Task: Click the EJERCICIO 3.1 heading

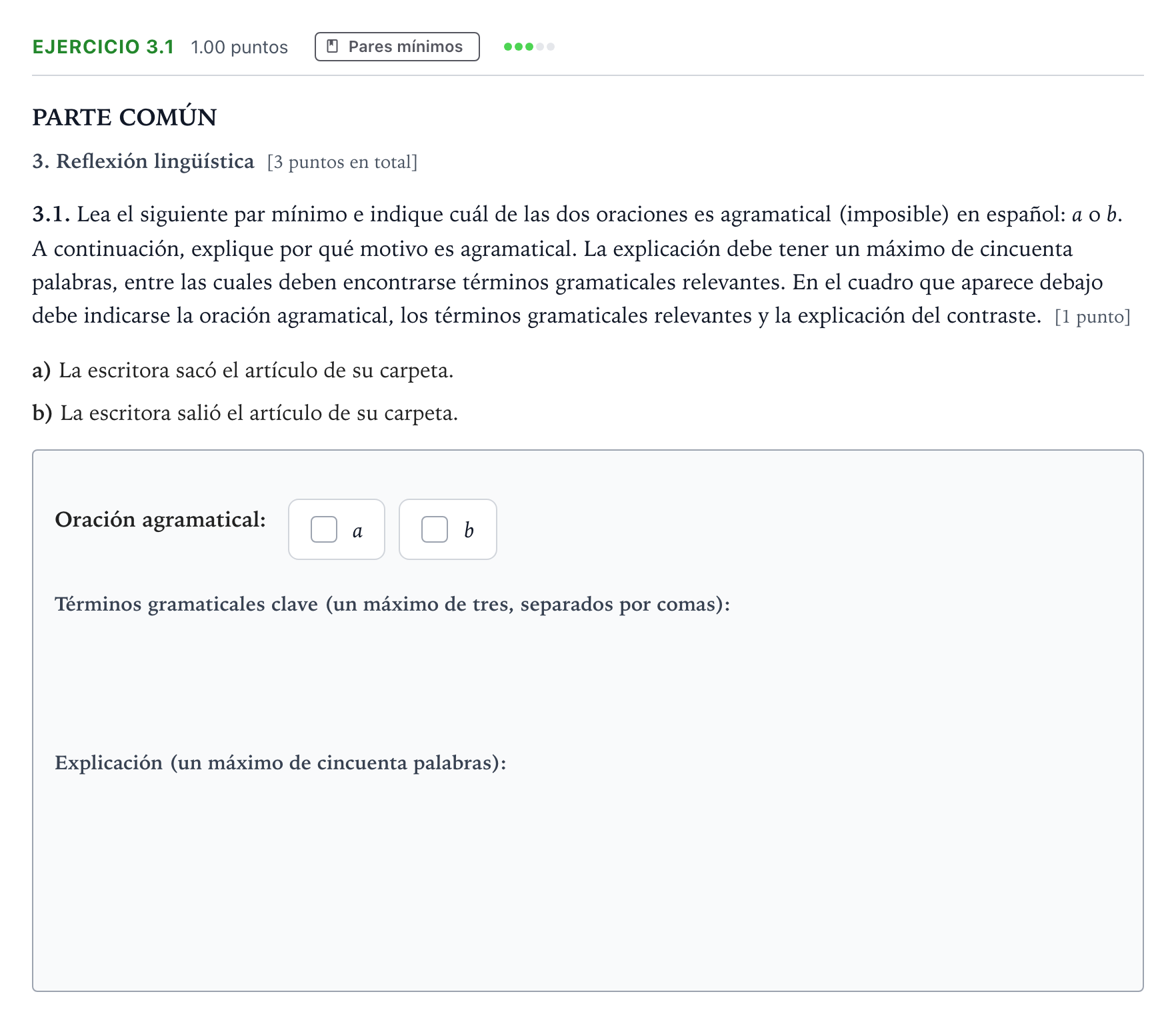Action: coord(103,47)
